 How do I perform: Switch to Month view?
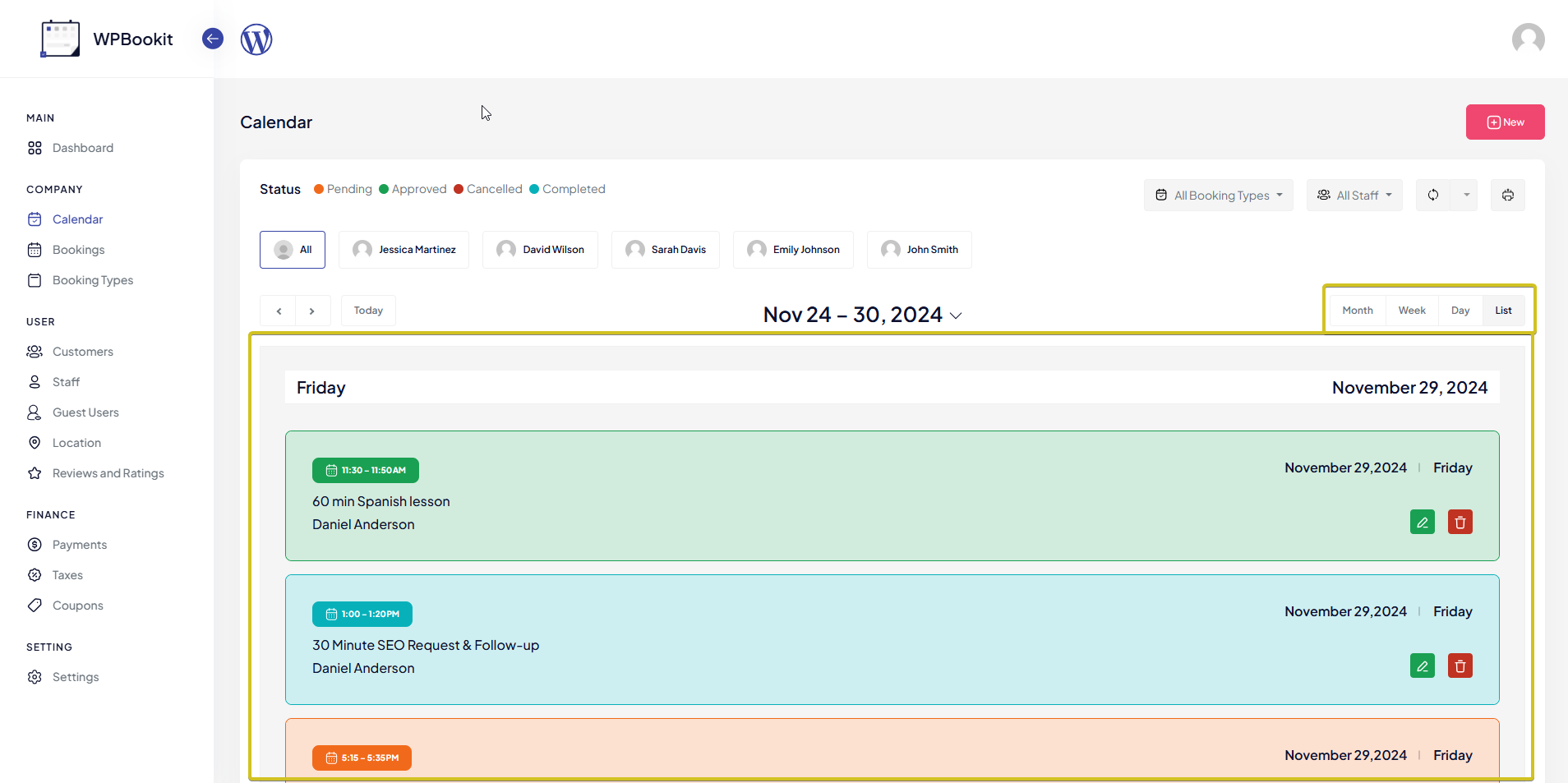pos(1357,311)
